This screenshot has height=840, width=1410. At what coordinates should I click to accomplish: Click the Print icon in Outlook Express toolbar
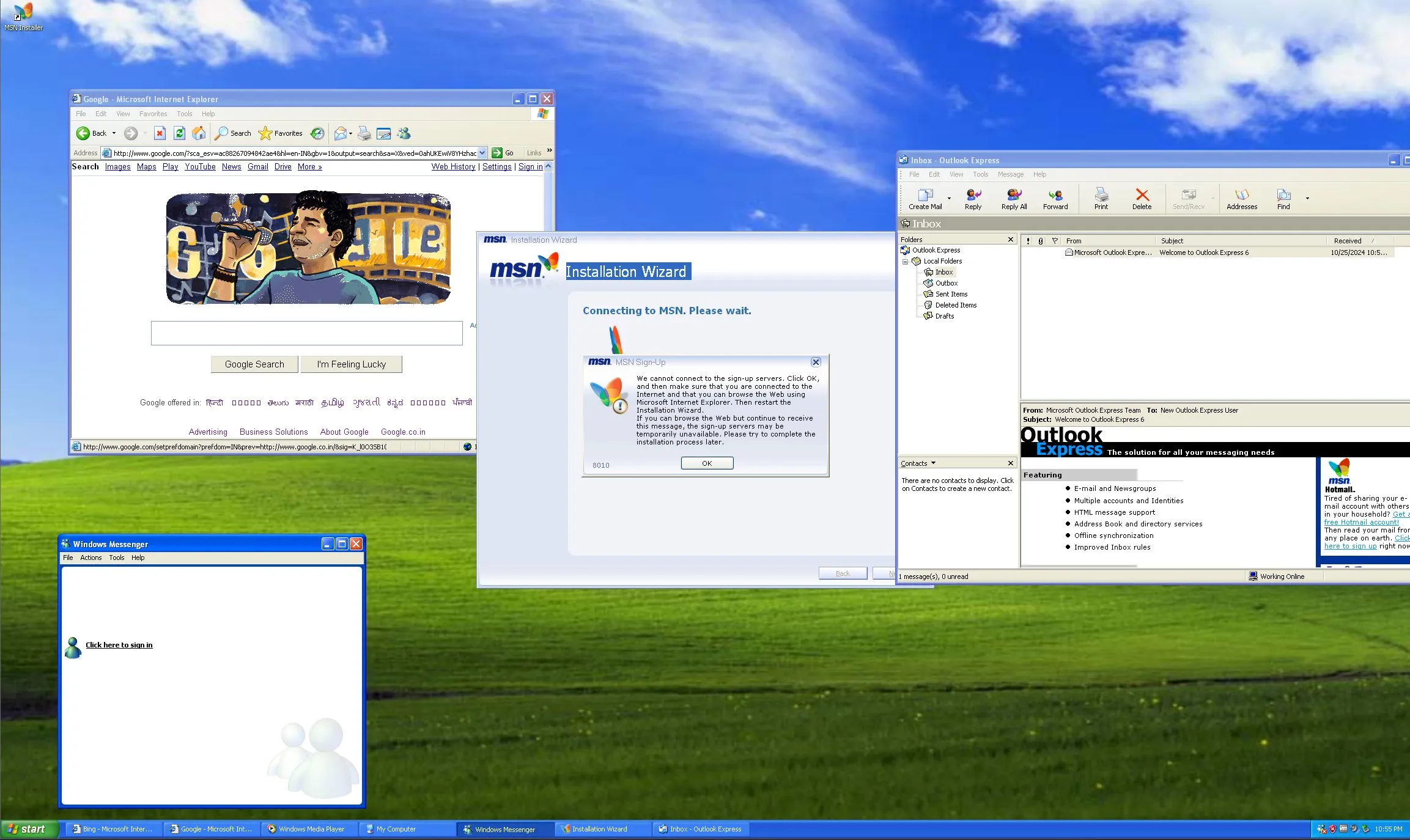pos(1100,197)
